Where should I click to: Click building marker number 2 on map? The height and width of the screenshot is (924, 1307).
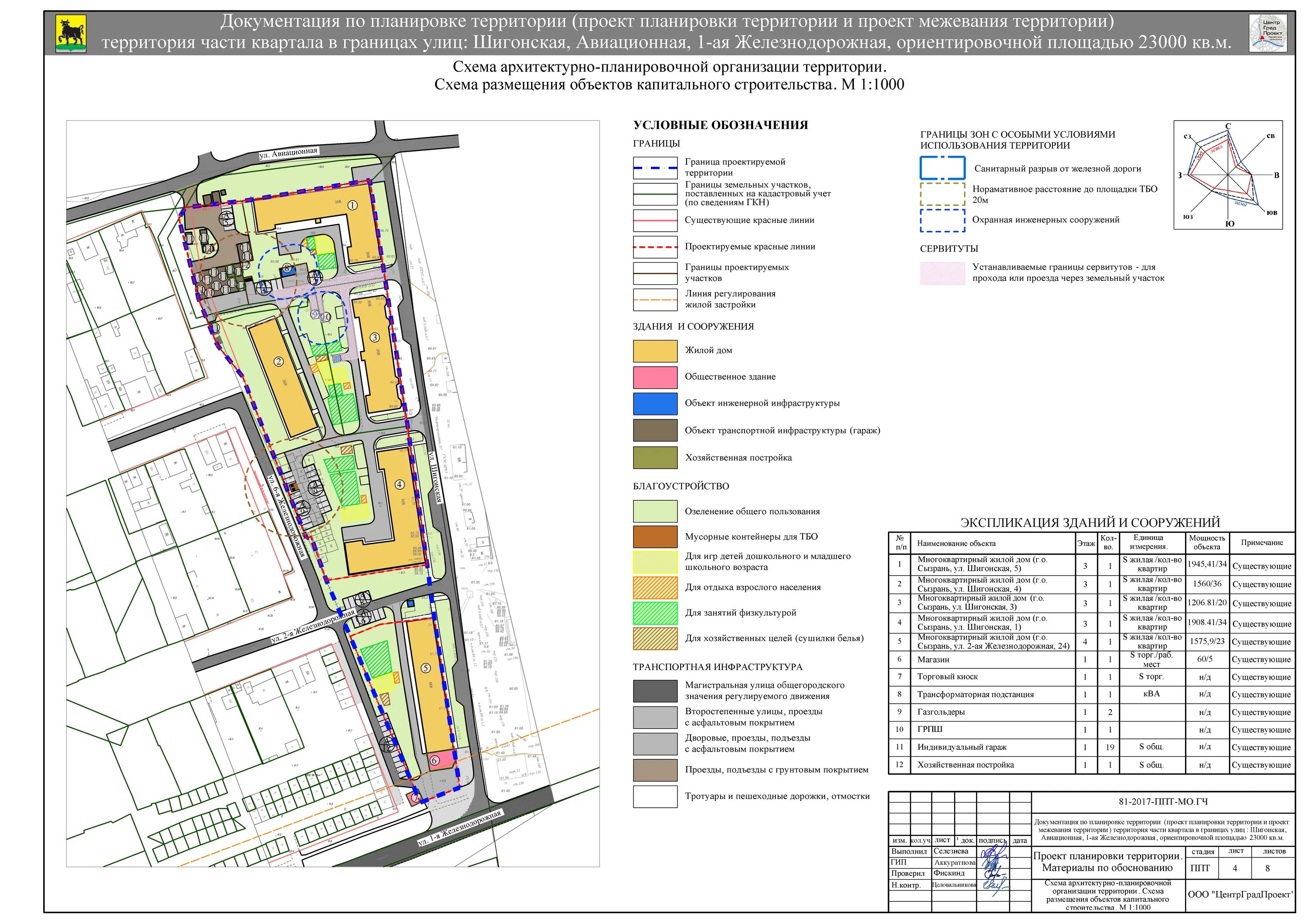278,361
